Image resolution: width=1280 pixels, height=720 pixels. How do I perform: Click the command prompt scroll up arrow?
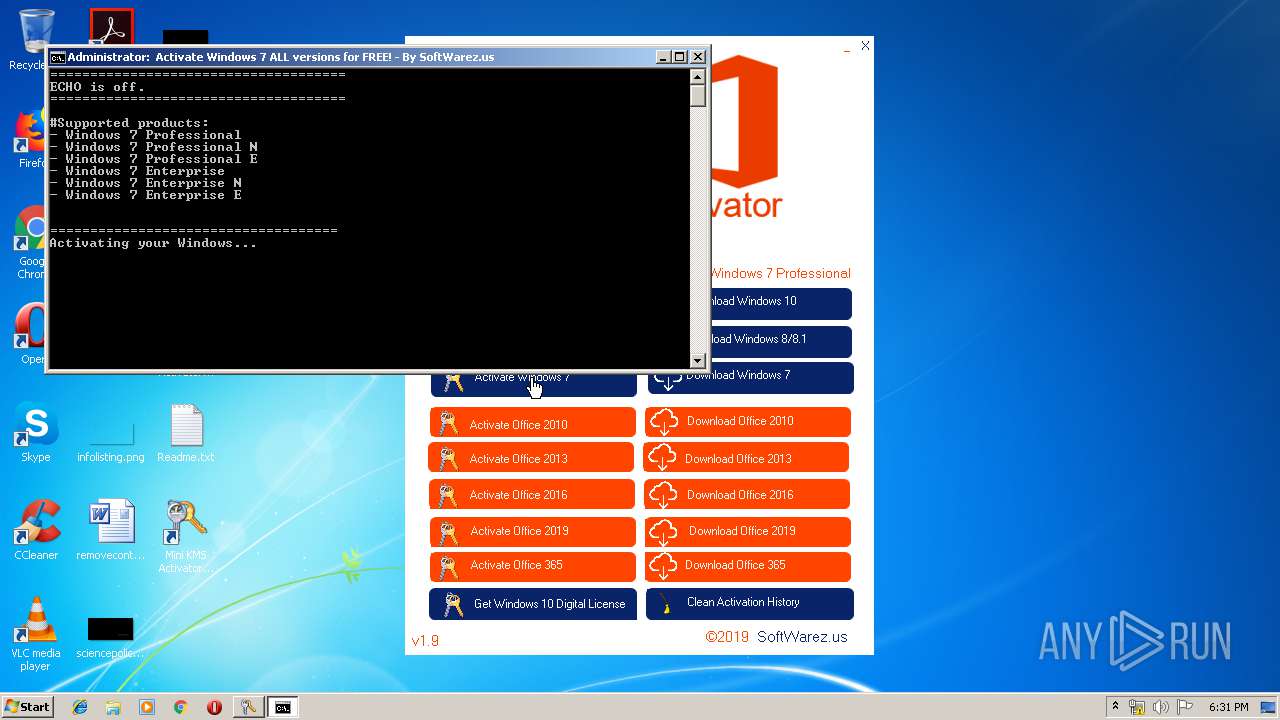coord(698,76)
